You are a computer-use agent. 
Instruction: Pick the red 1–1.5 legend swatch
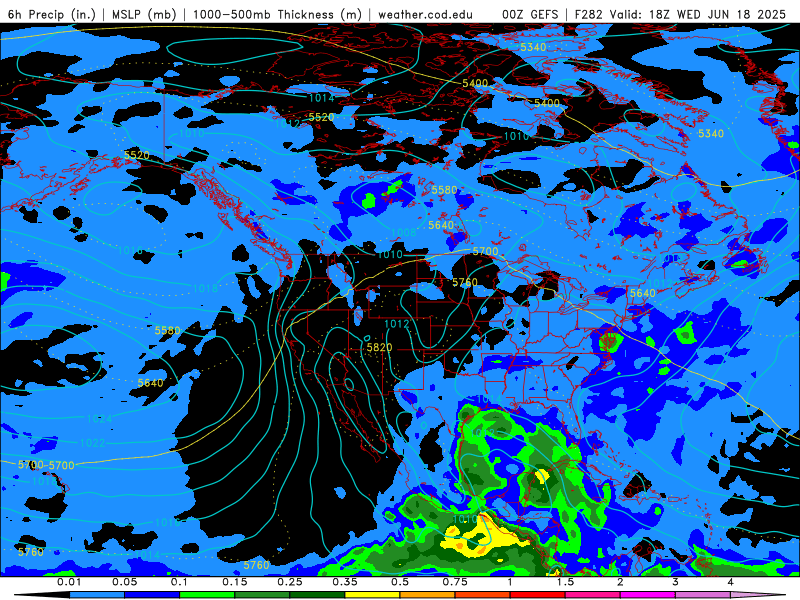(x=538, y=595)
